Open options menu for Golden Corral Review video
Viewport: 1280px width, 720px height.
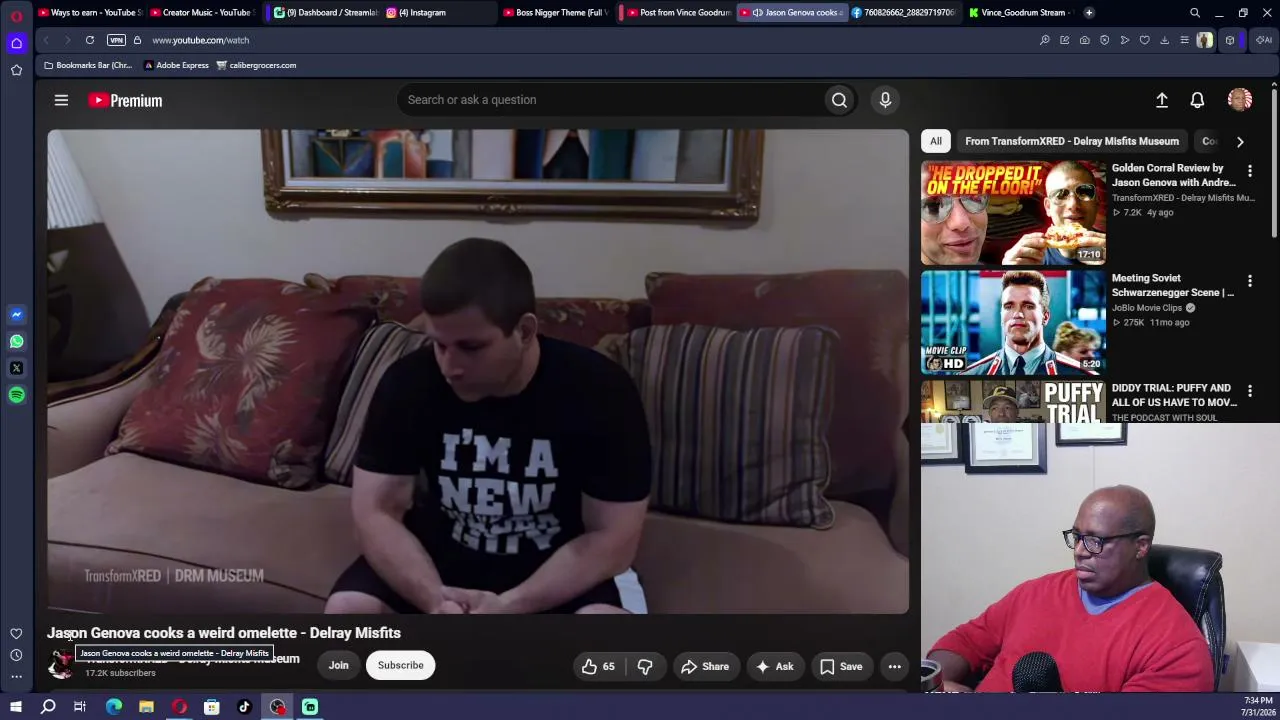tap(1250, 171)
